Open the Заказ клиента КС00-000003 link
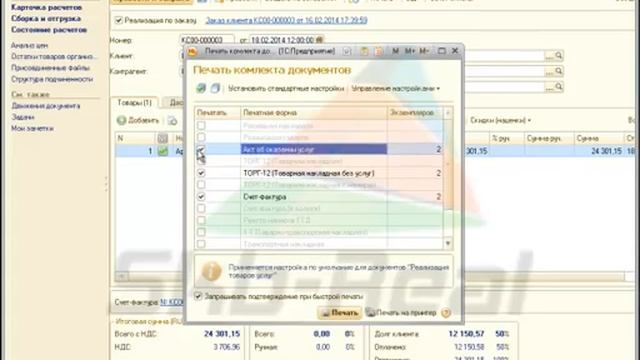 (x=286, y=20)
